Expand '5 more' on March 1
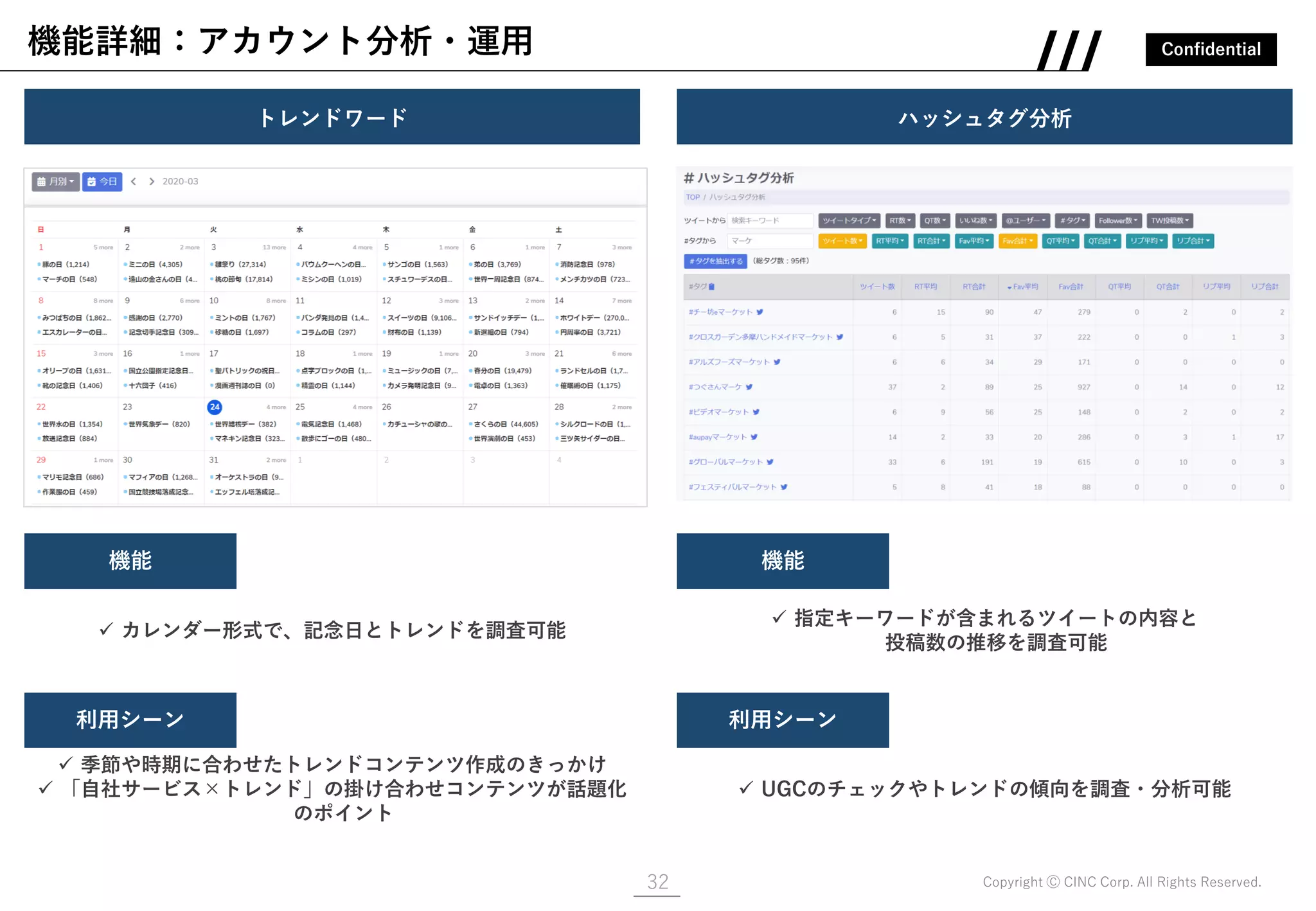Image resolution: width=1316 pixels, height=911 pixels. (103, 247)
